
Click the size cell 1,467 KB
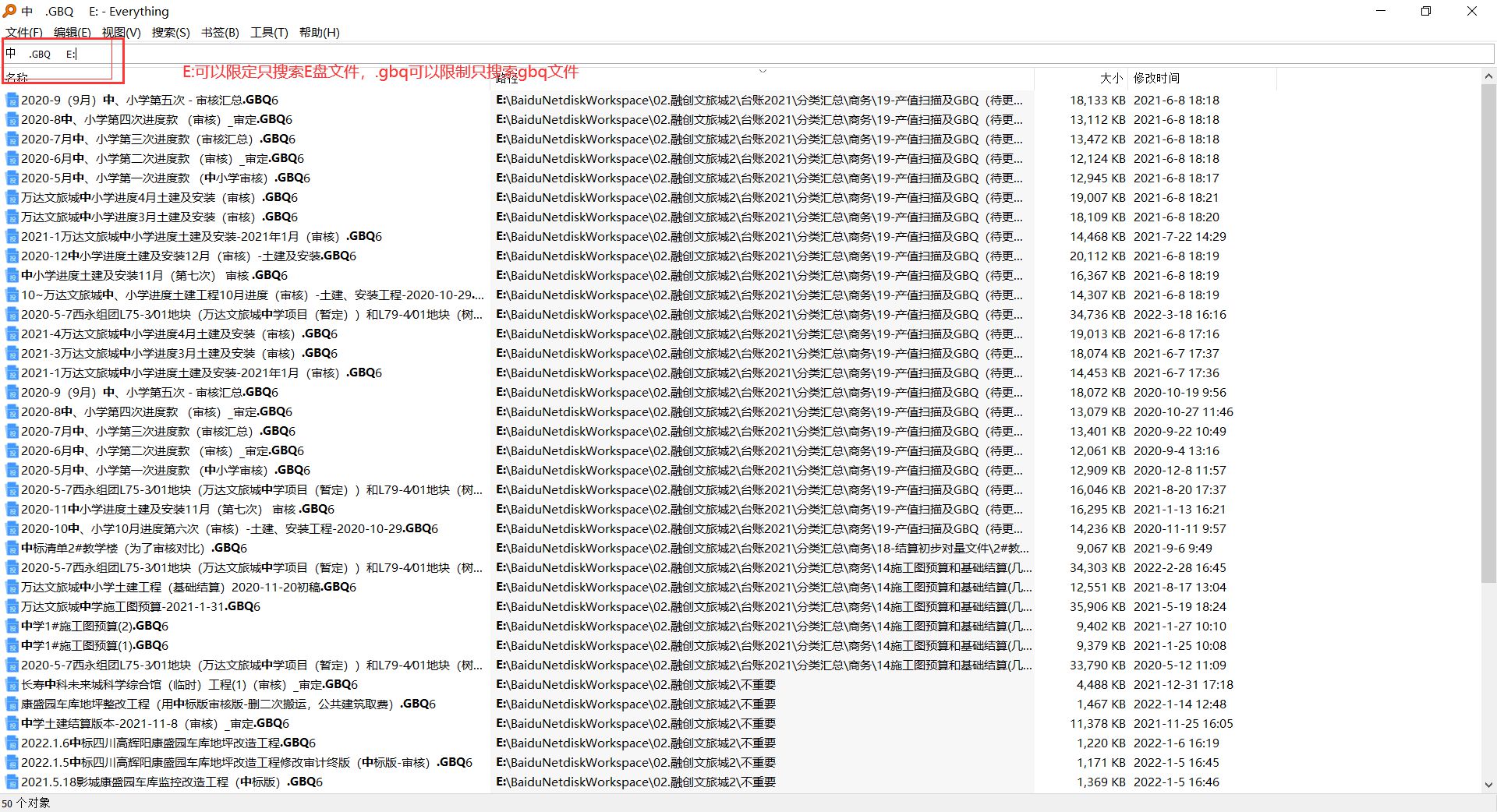tap(1101, 704)
